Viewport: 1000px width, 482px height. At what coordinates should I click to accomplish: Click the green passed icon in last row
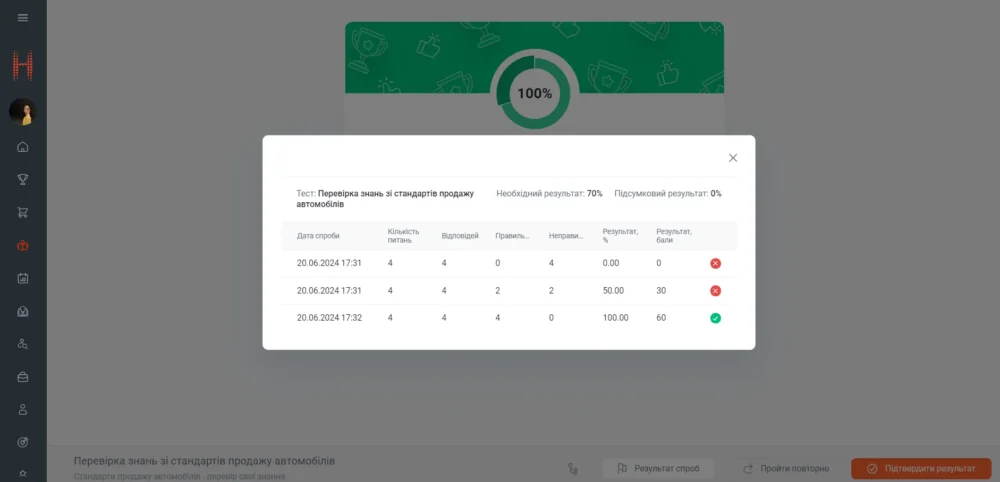tap(715, 318)
